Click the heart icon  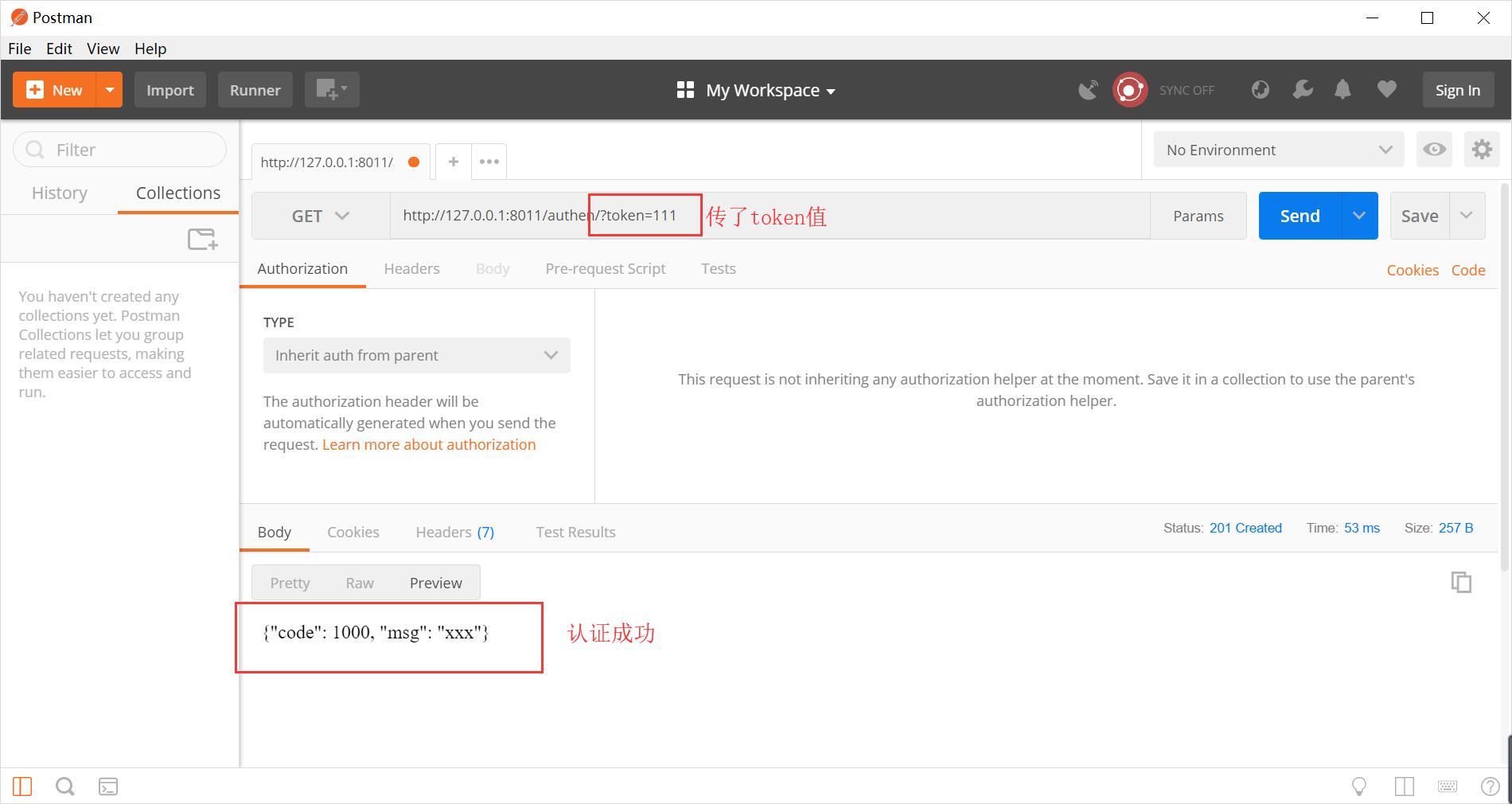(x=1387, y=90)
